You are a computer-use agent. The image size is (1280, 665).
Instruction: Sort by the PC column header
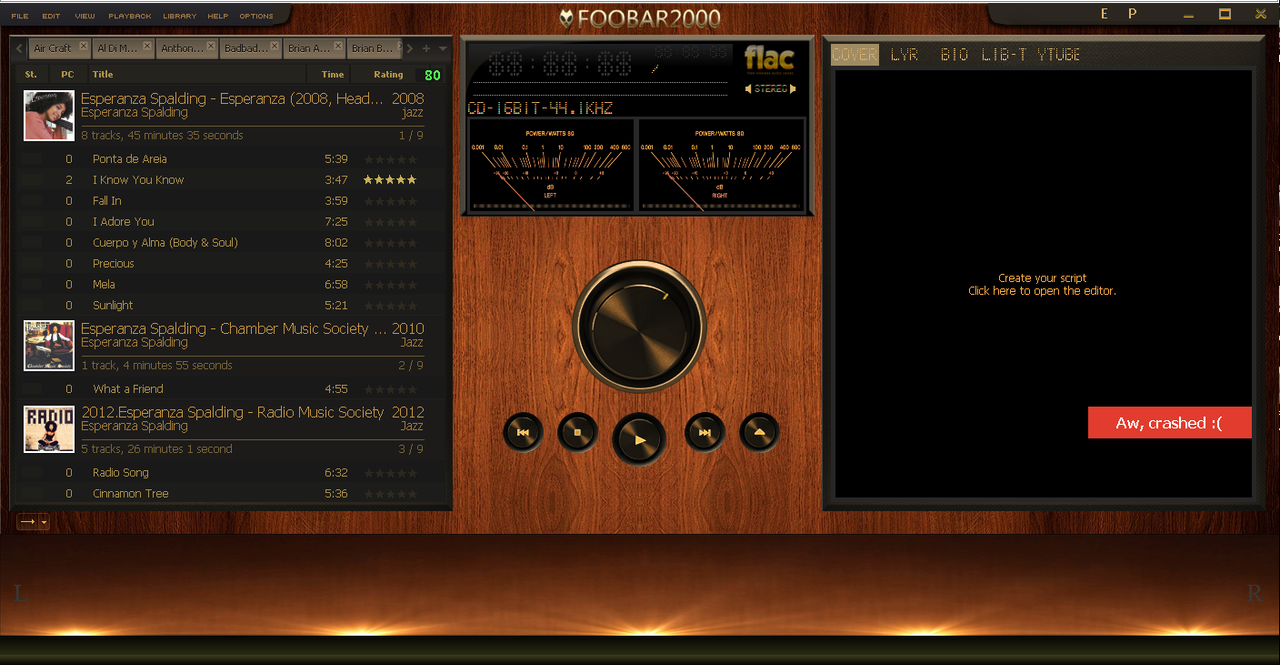click(x=67, y=75)
